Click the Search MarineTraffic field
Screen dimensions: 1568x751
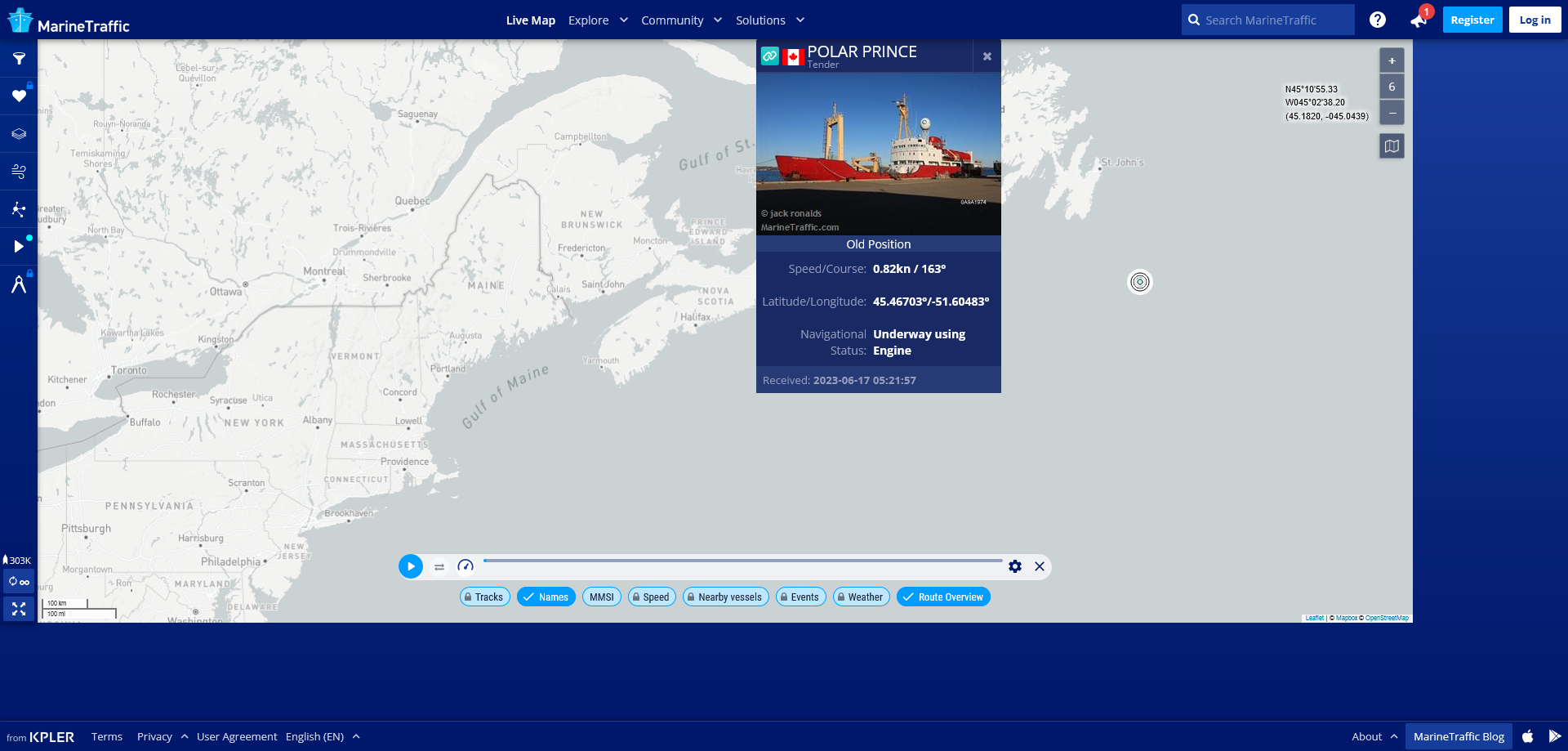1267,20
